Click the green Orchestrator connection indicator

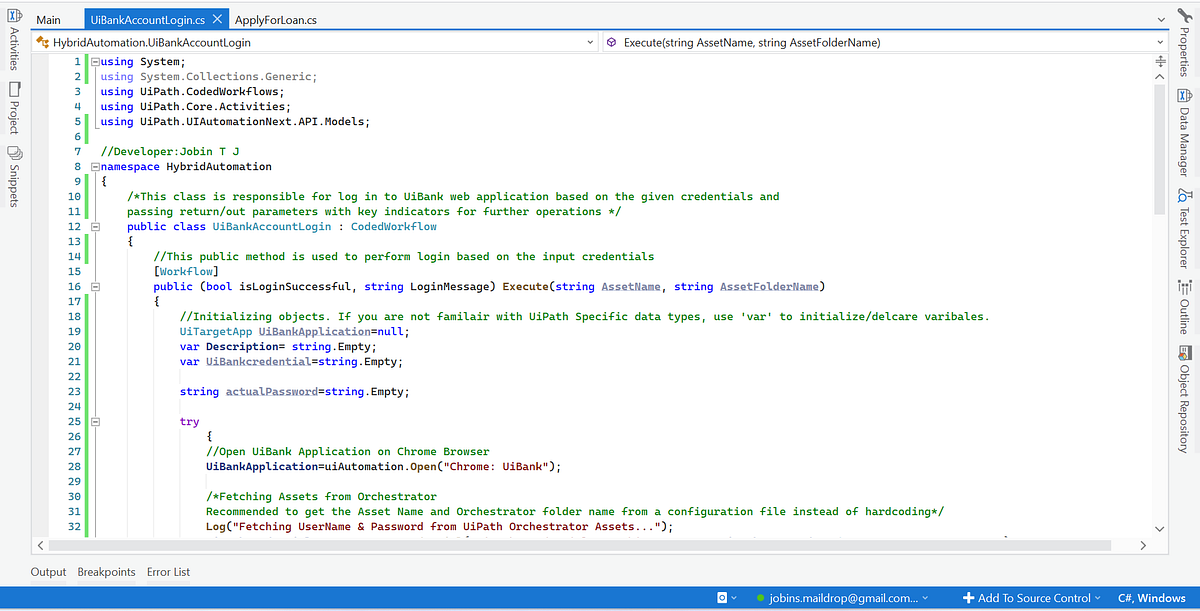coord(759,597)
